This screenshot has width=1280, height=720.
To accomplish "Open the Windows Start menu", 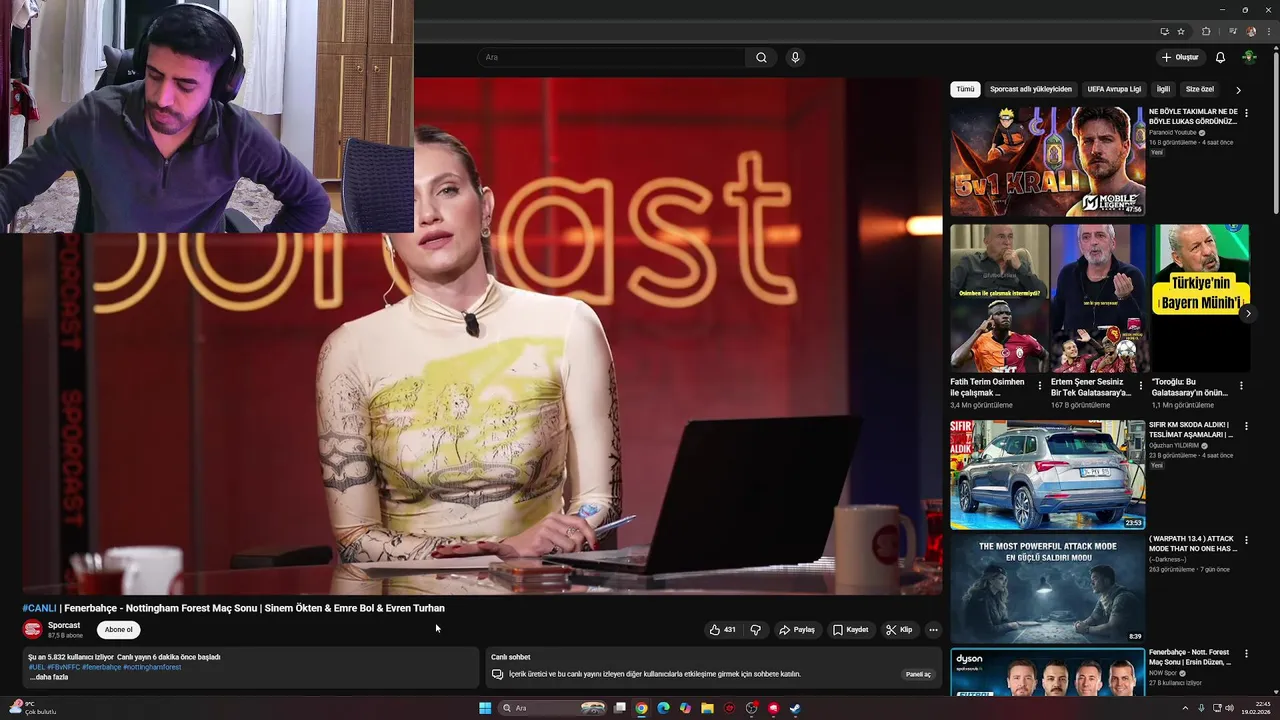I will (485, 708).
